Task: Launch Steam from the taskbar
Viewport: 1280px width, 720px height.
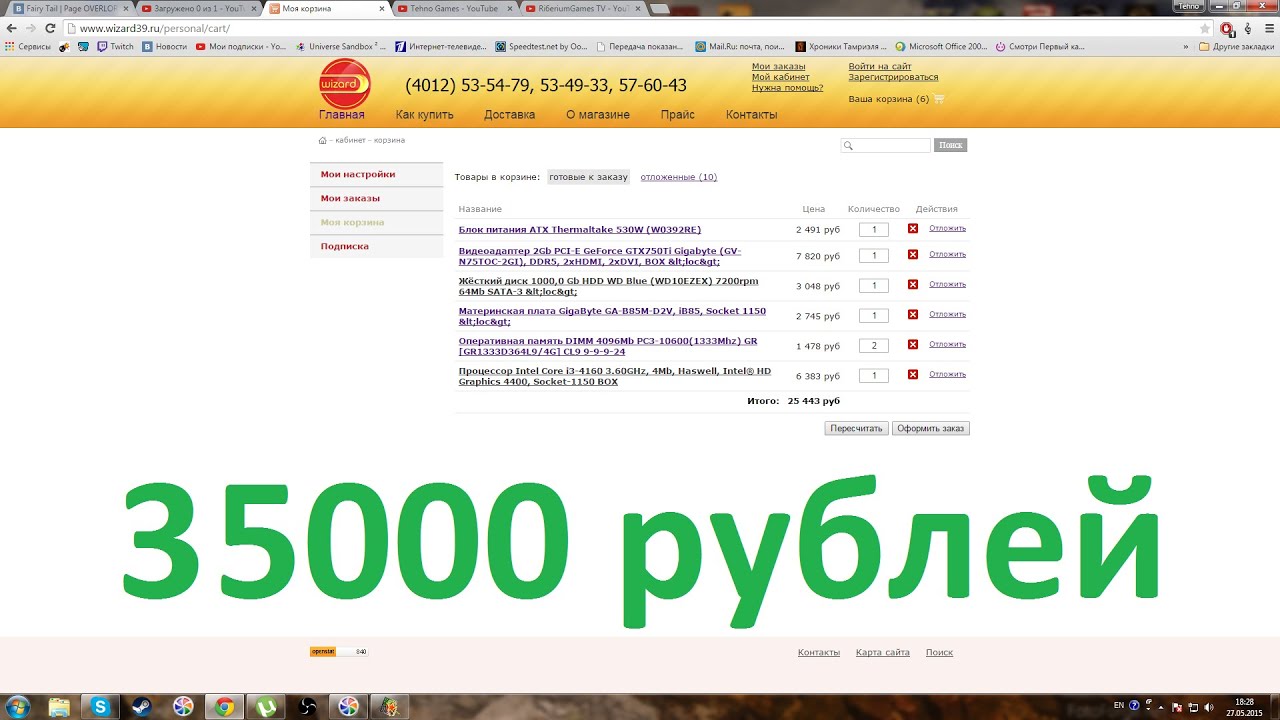Action: [x=141, y=707]
